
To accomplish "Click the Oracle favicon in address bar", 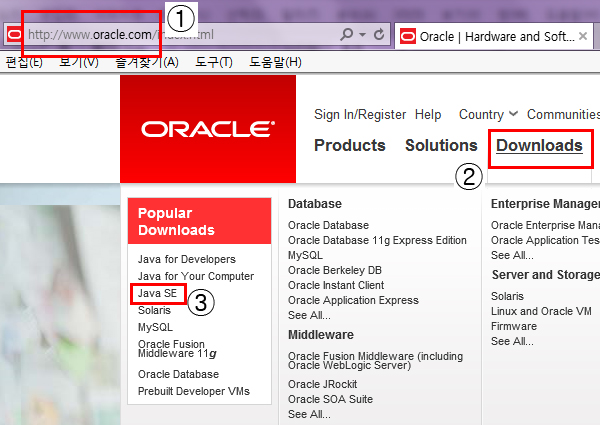I will coord(14,35).
